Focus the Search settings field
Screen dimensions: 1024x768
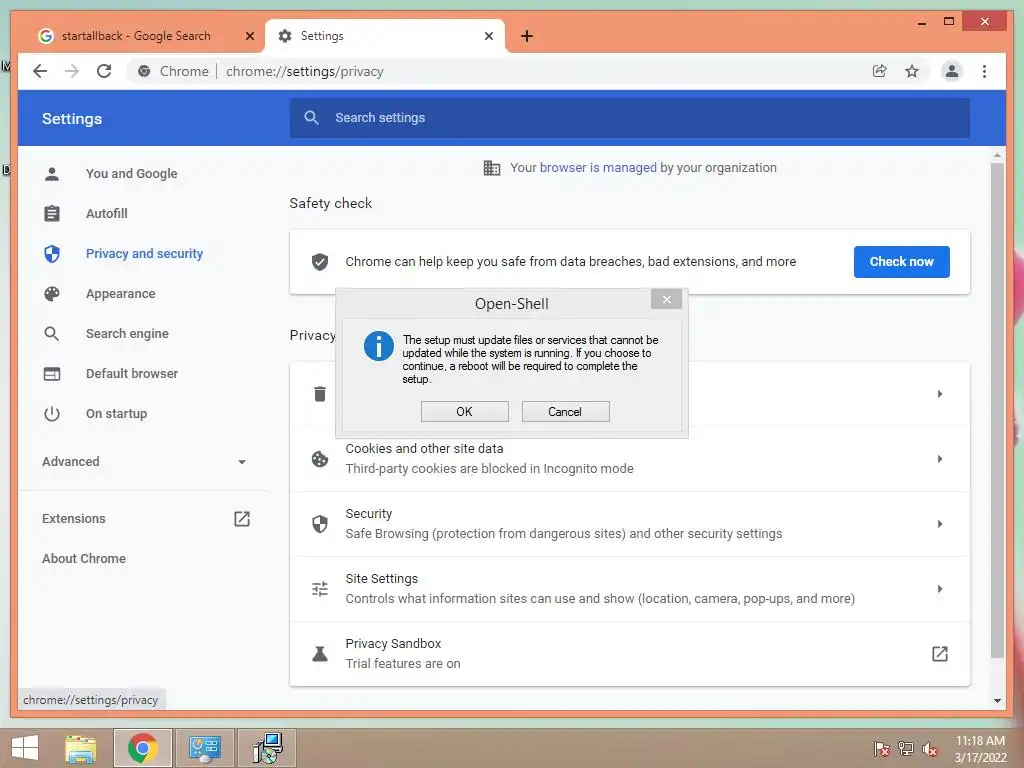(630, 118)
